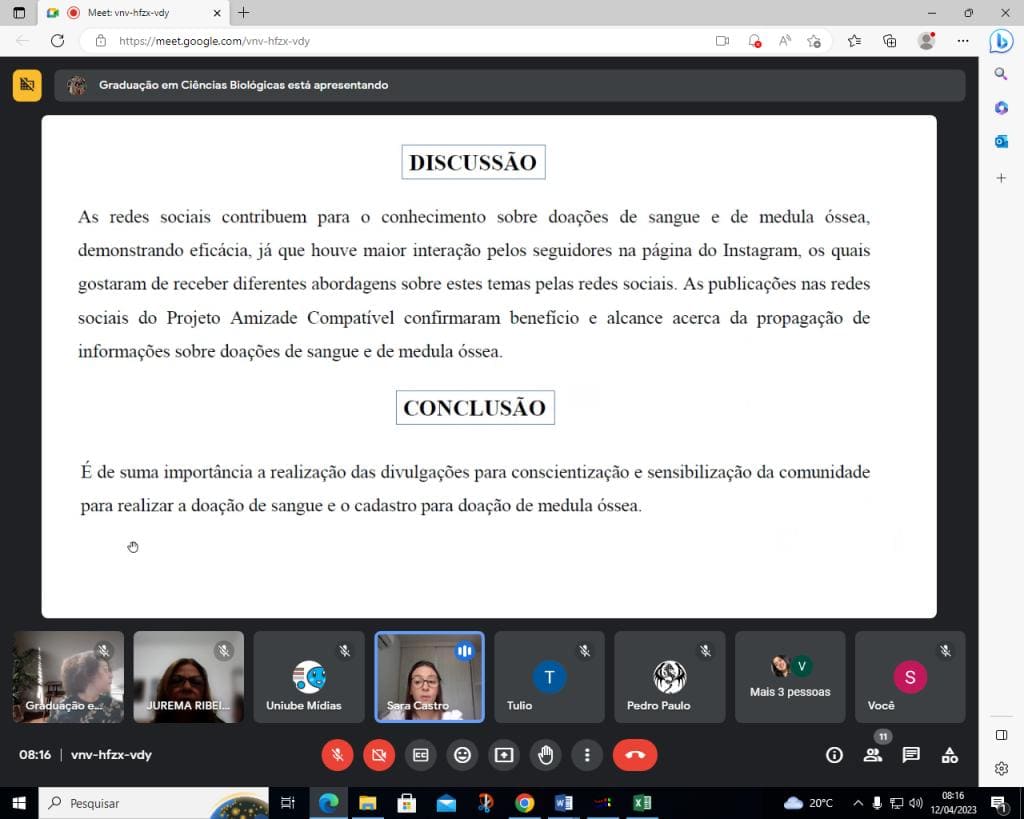Viewport: 1024px width, 819px height.
Task: Open the Mais 3 pessoas tile
Action: coord(790,677)
